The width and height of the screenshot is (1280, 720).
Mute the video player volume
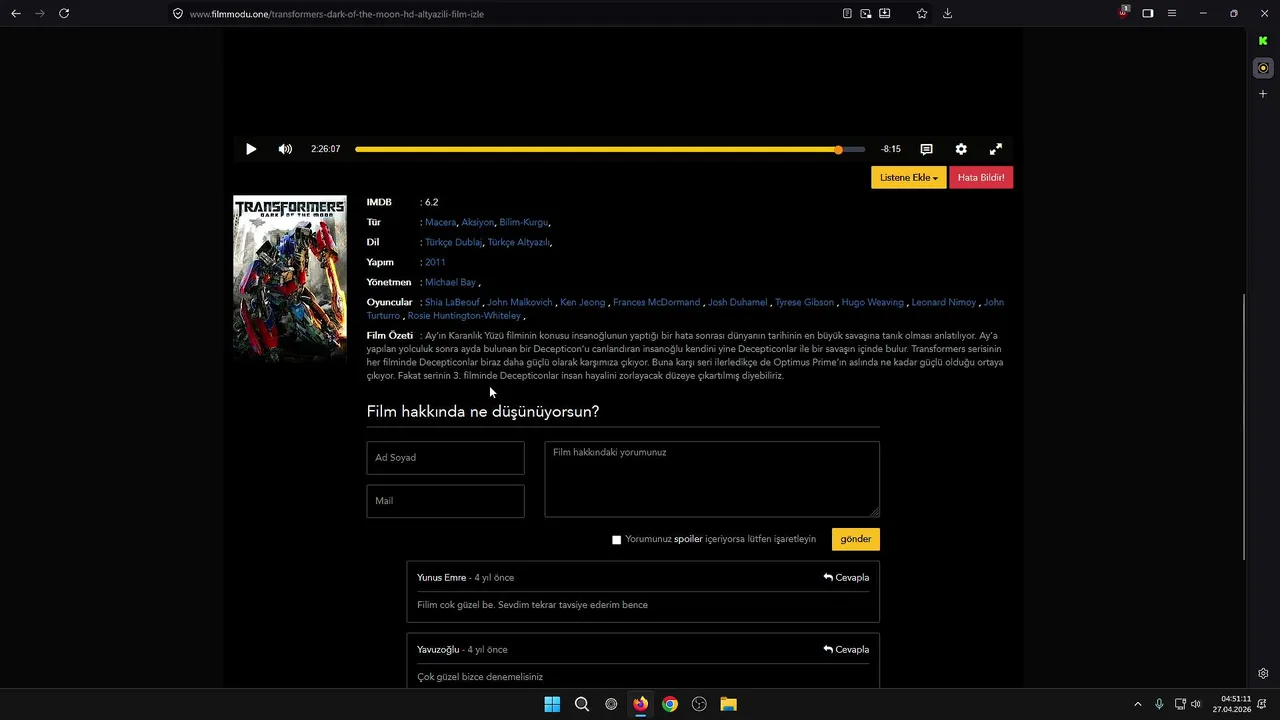(x=285, y=149)
